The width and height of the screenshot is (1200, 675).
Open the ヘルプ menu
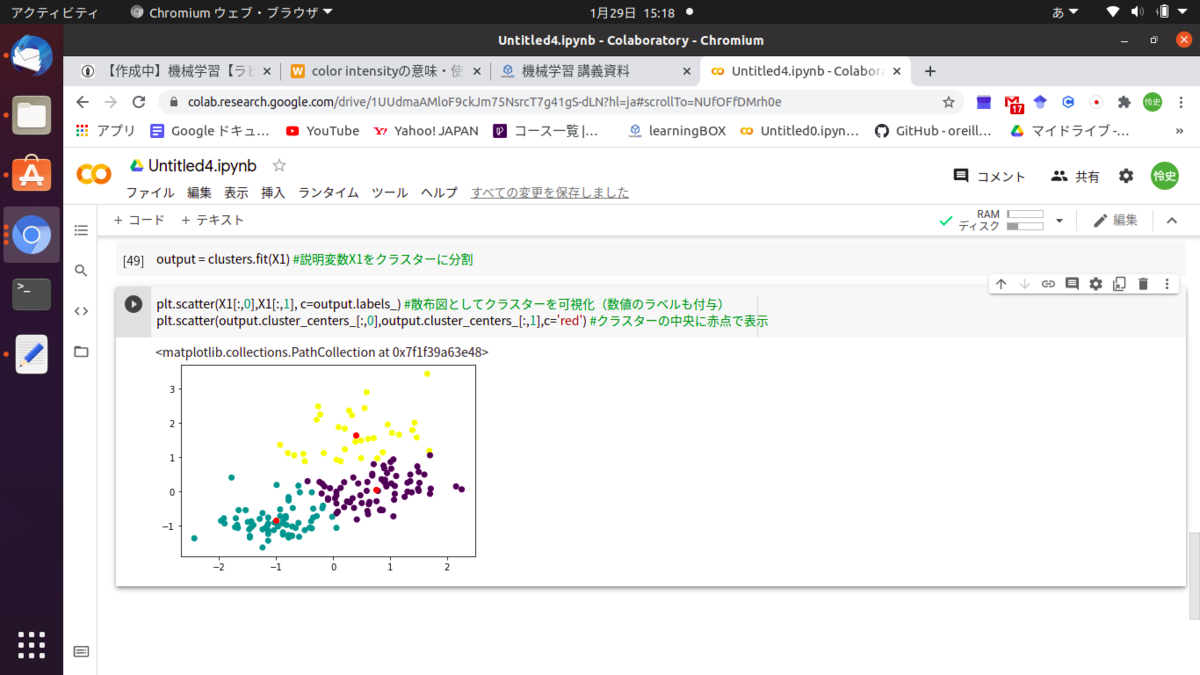pos(438,193)
